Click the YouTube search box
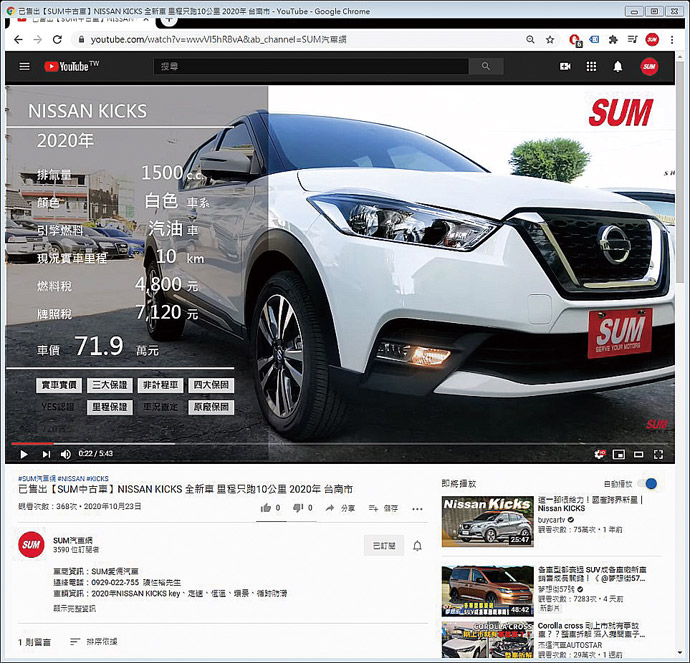Screen dimensions: 690x663 pos(311,66)
